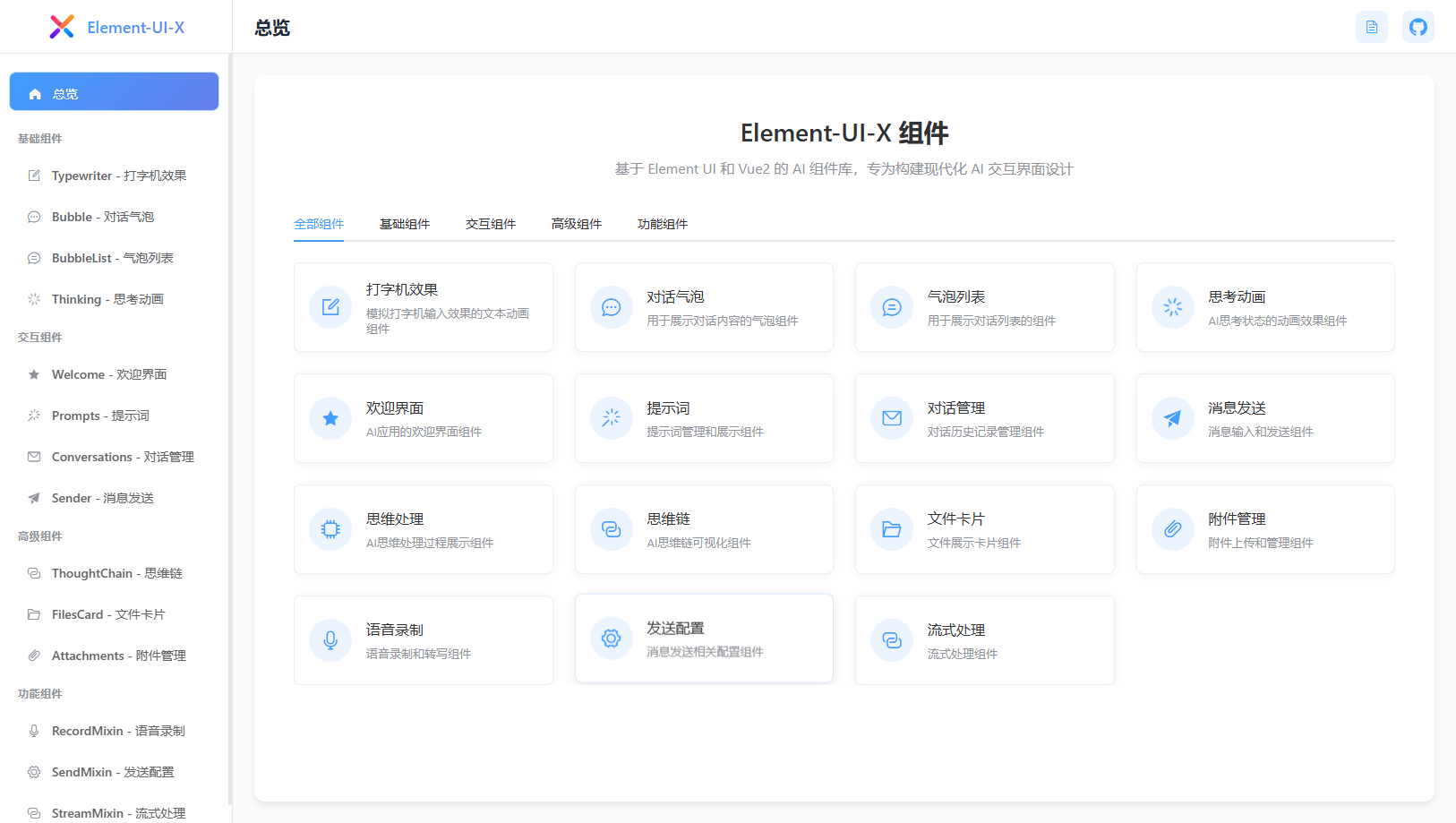Click the loading spinner icon on 思考动画 card
Viewport: 1456px width, 823px height.
(1173, 307)
